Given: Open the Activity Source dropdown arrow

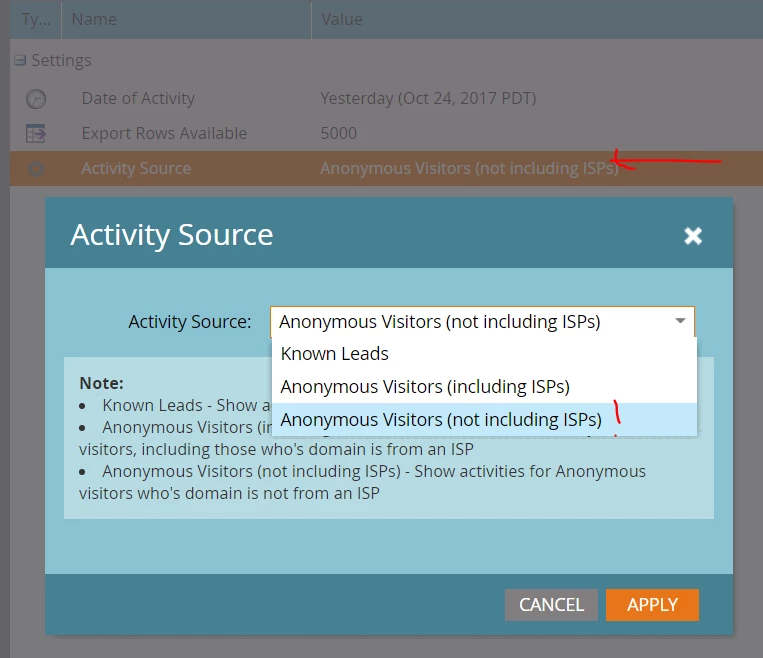Looking at the screenshot, I should 680,321.
